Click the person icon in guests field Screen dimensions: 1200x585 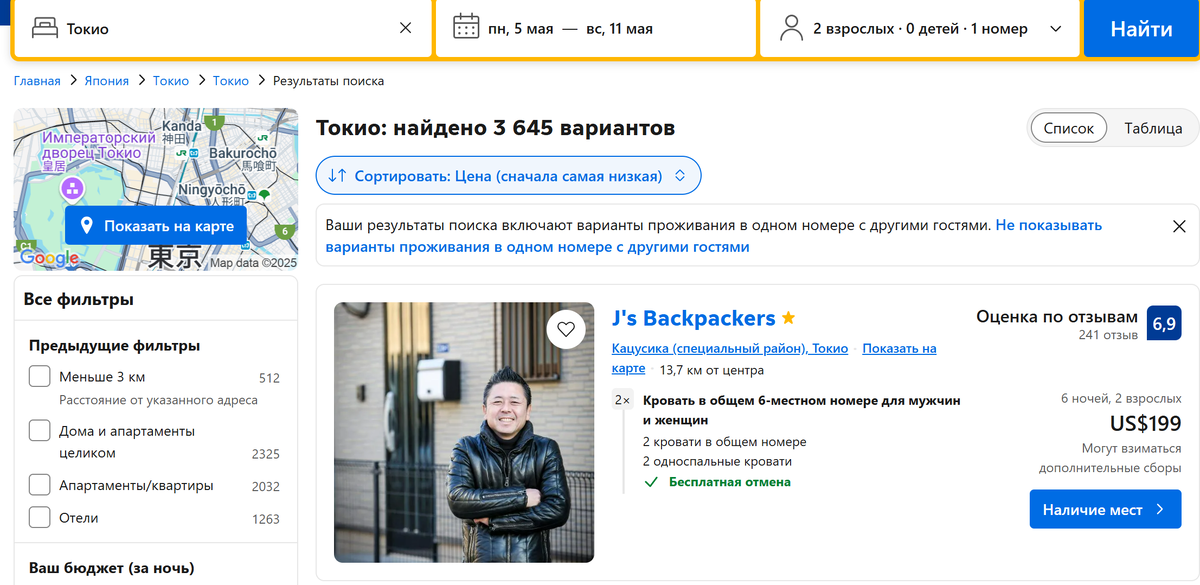coord(791,28)
